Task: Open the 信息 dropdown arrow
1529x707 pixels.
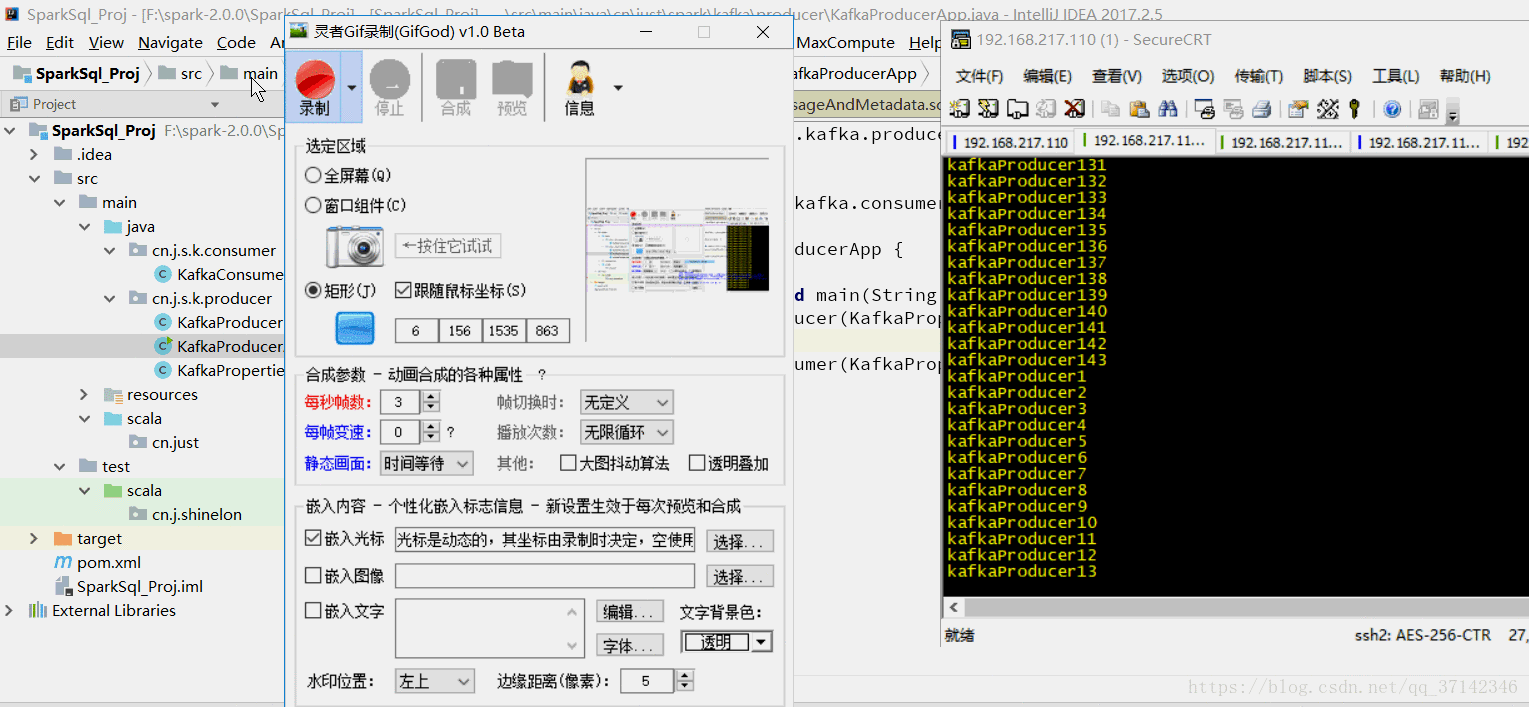Action: (618, 87)
